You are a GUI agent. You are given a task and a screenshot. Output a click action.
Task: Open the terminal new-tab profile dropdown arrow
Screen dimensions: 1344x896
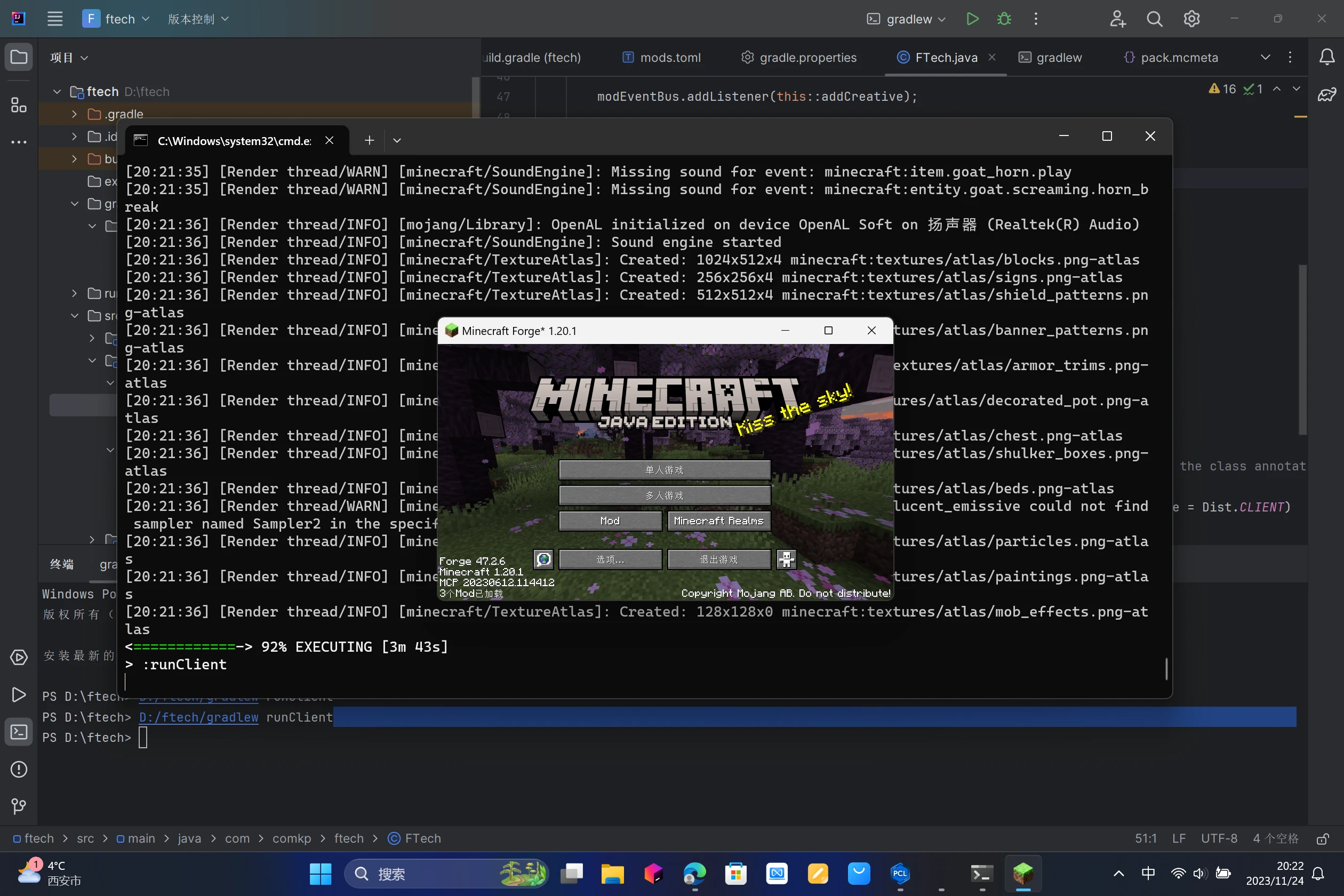pos(397,140)
